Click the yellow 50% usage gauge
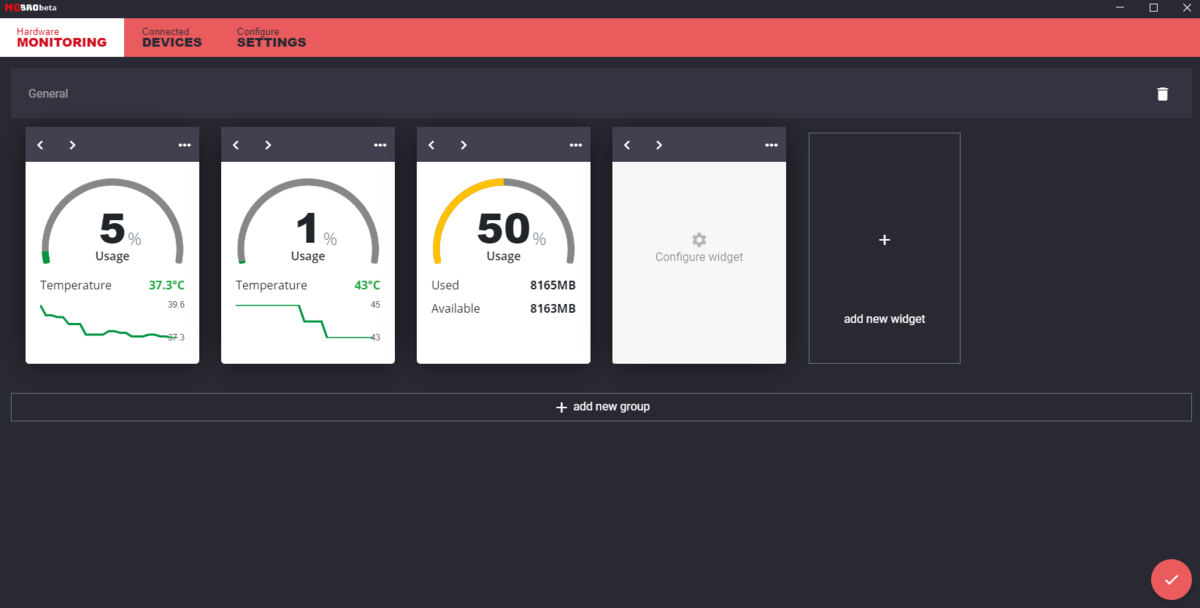Image resolution: width=1200 pixels, height=608 pixels. 504,221
